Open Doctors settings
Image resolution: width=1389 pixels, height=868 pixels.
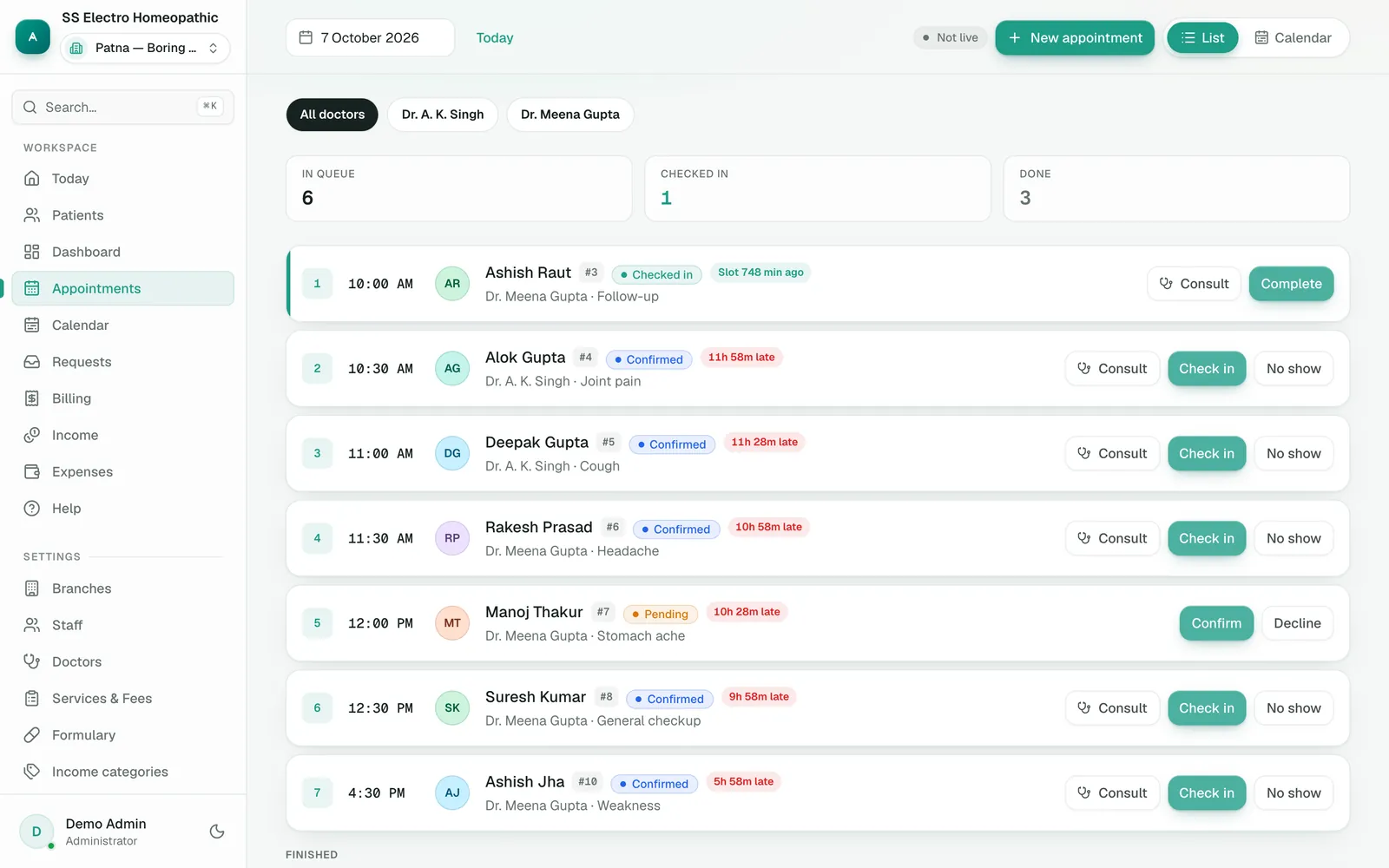[x=122, y=661]
